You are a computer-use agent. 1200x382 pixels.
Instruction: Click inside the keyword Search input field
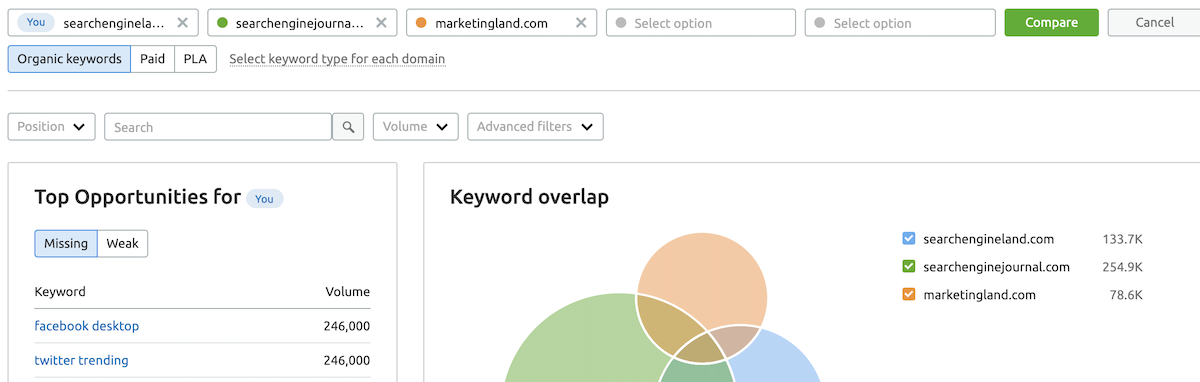pos(218,127)
